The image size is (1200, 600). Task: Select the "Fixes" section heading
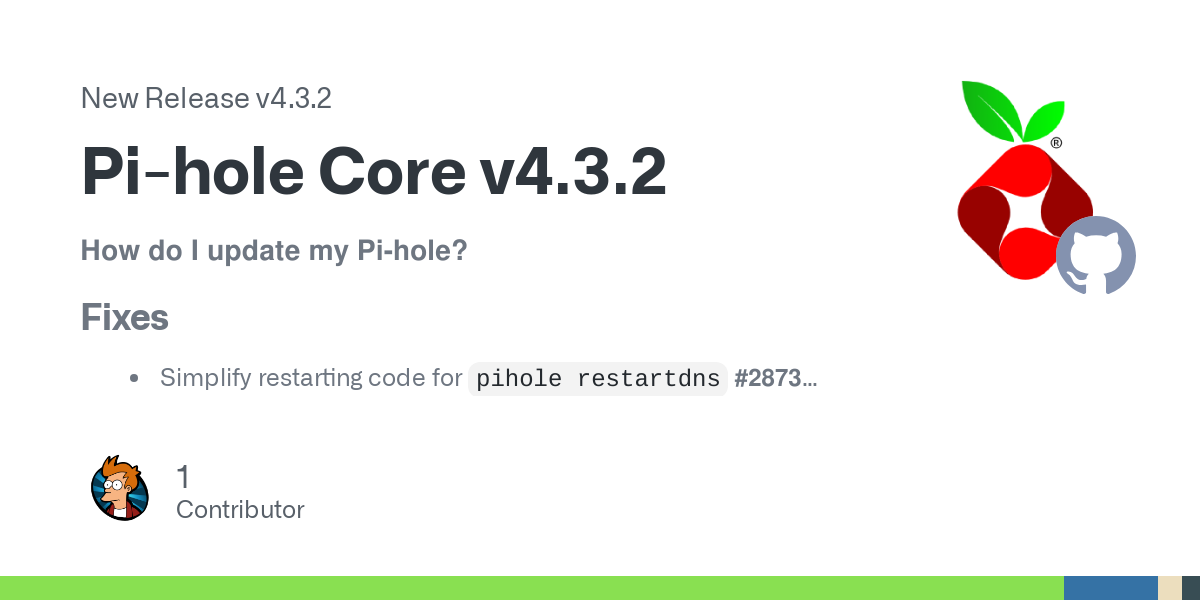point(124,318)
